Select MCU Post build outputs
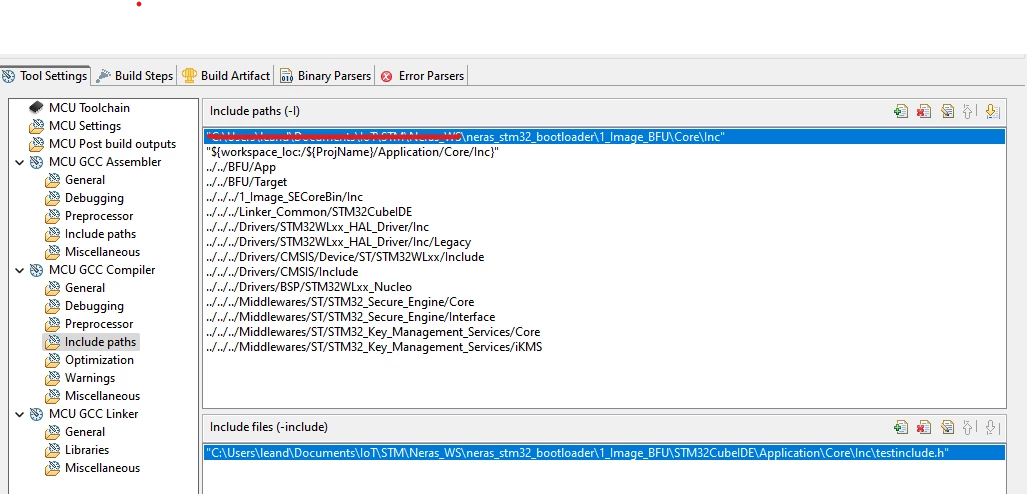 click(103, 144)
